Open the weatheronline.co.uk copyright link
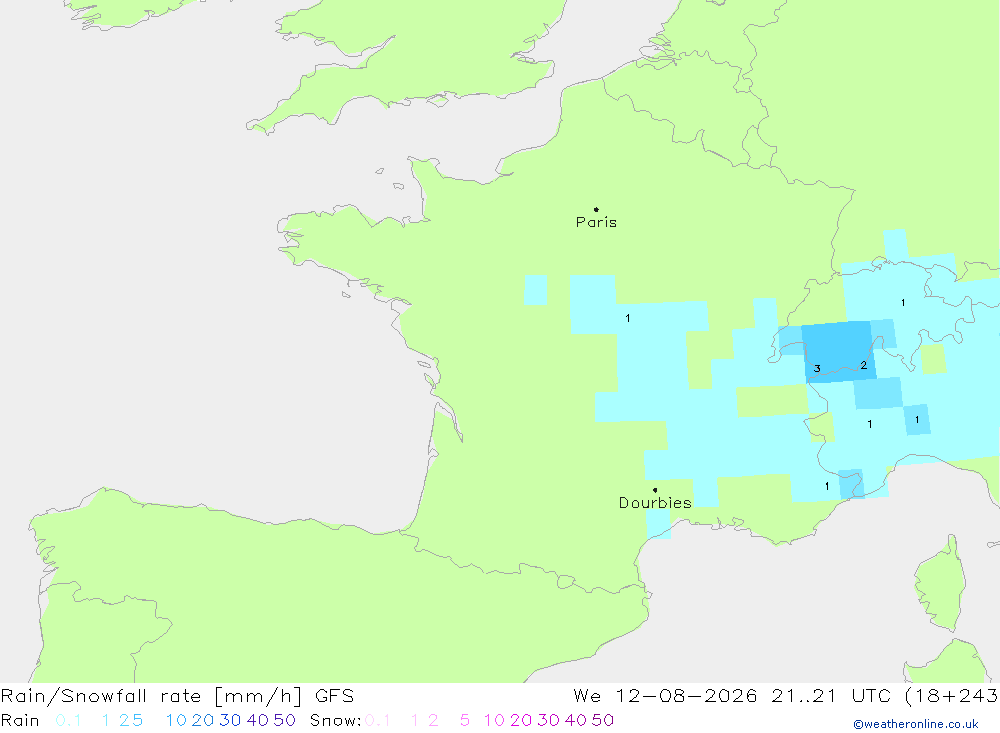 coord(916,724)
